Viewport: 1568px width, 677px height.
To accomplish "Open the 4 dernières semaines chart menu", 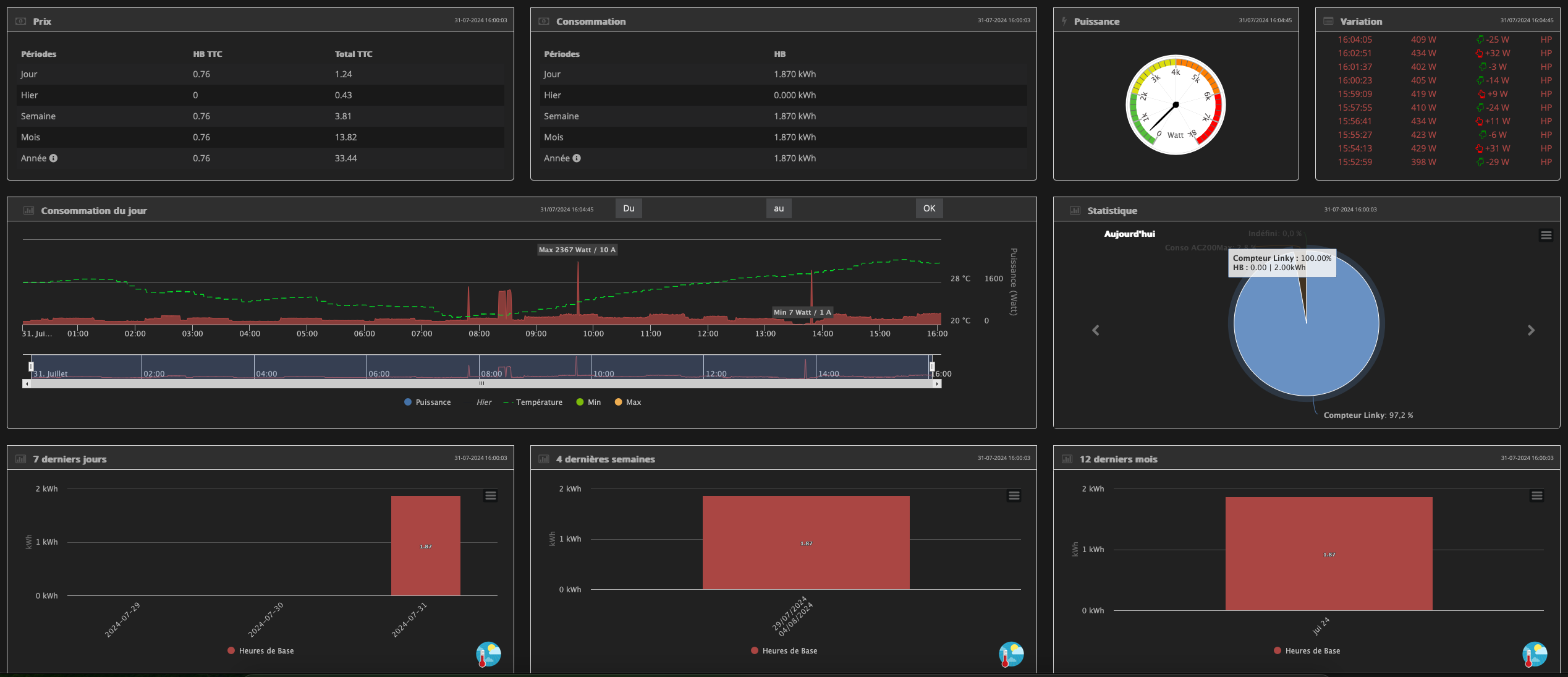I will pos(1014,495).
